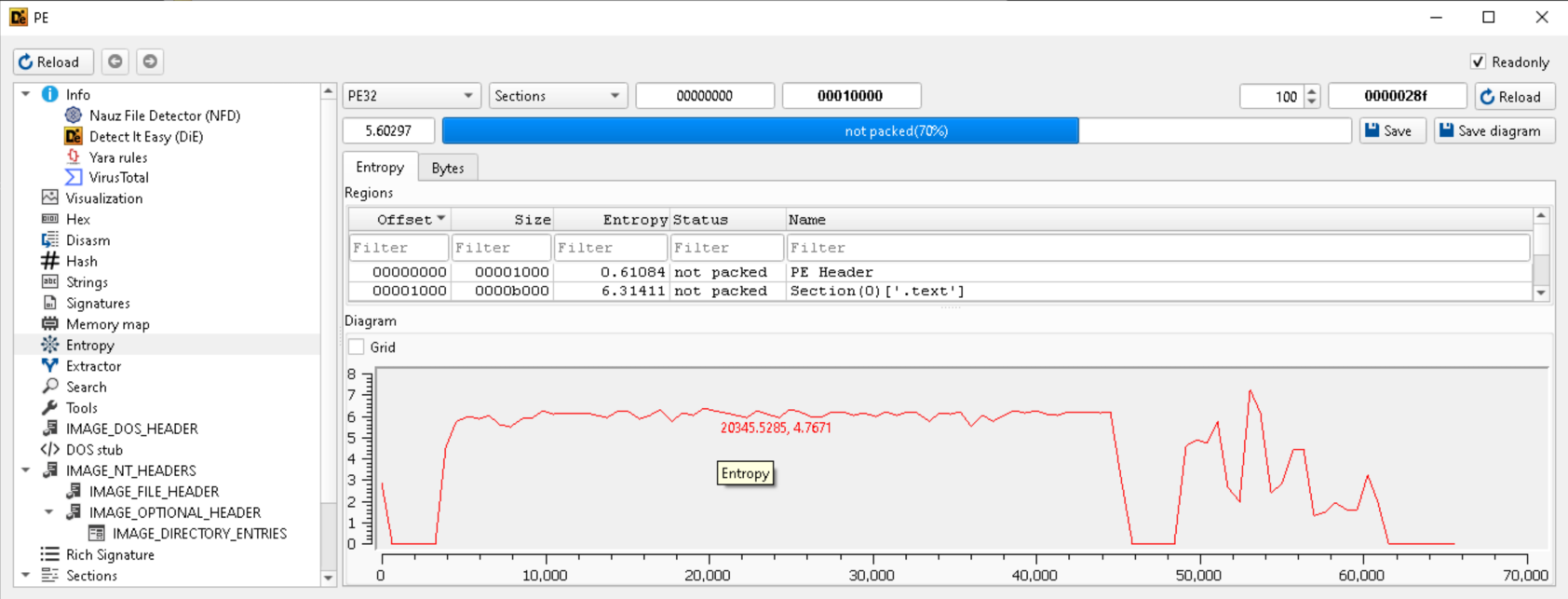Click the Name column filter field

click(x=1157, y=248)
